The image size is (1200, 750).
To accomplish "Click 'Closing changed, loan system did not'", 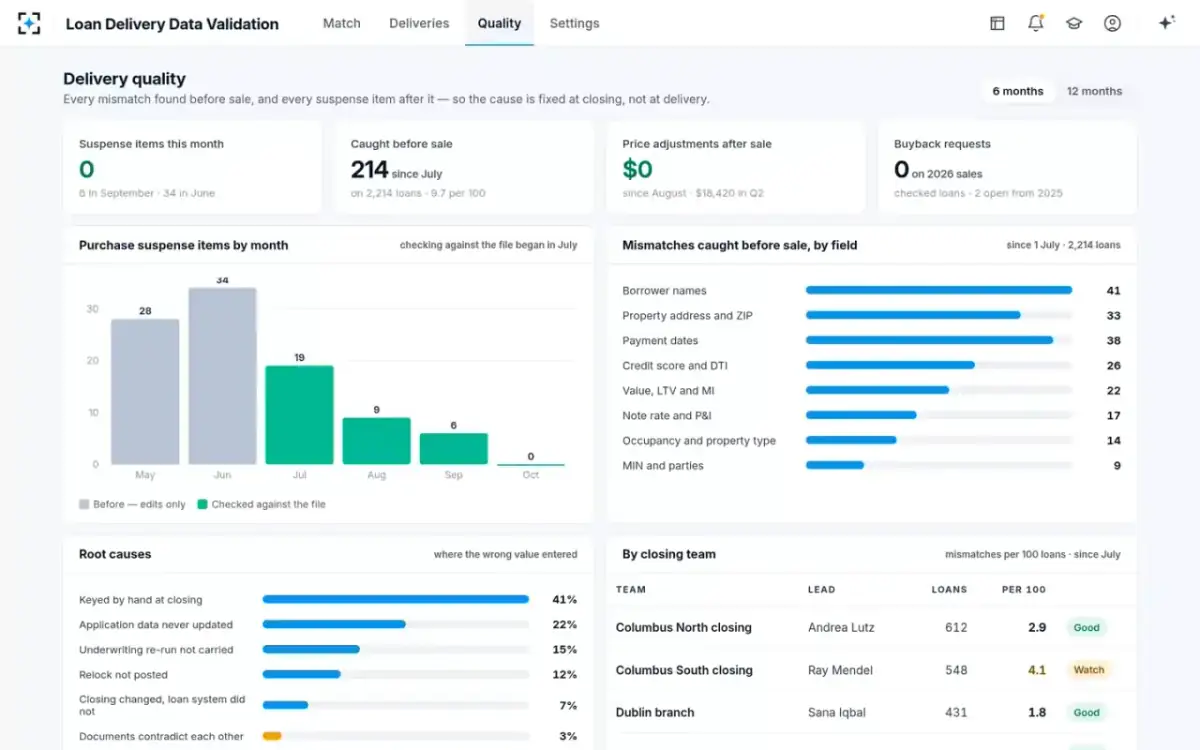I will 328,706.
